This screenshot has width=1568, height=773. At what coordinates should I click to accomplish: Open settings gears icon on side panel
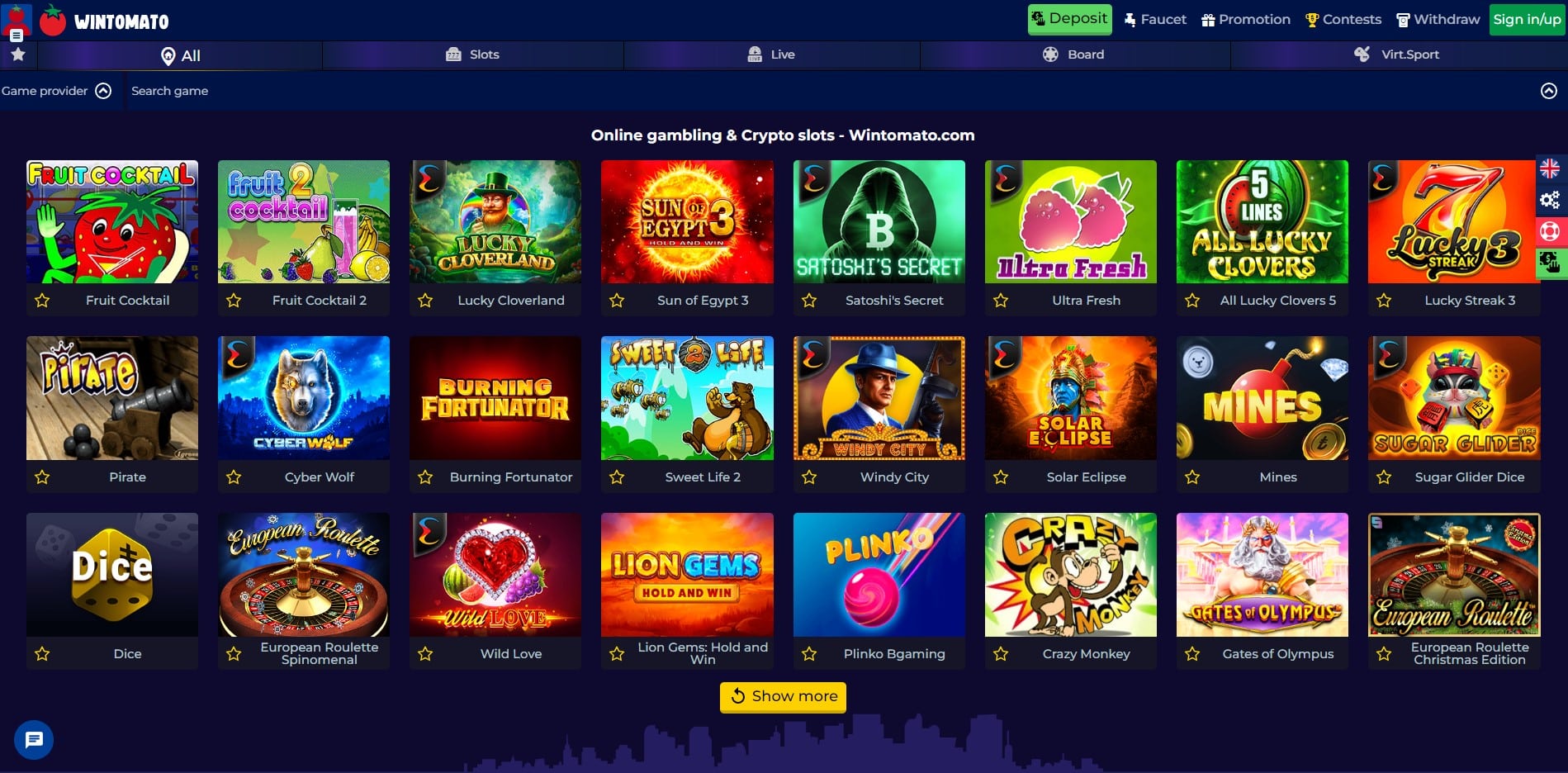tap(1550, 200)
